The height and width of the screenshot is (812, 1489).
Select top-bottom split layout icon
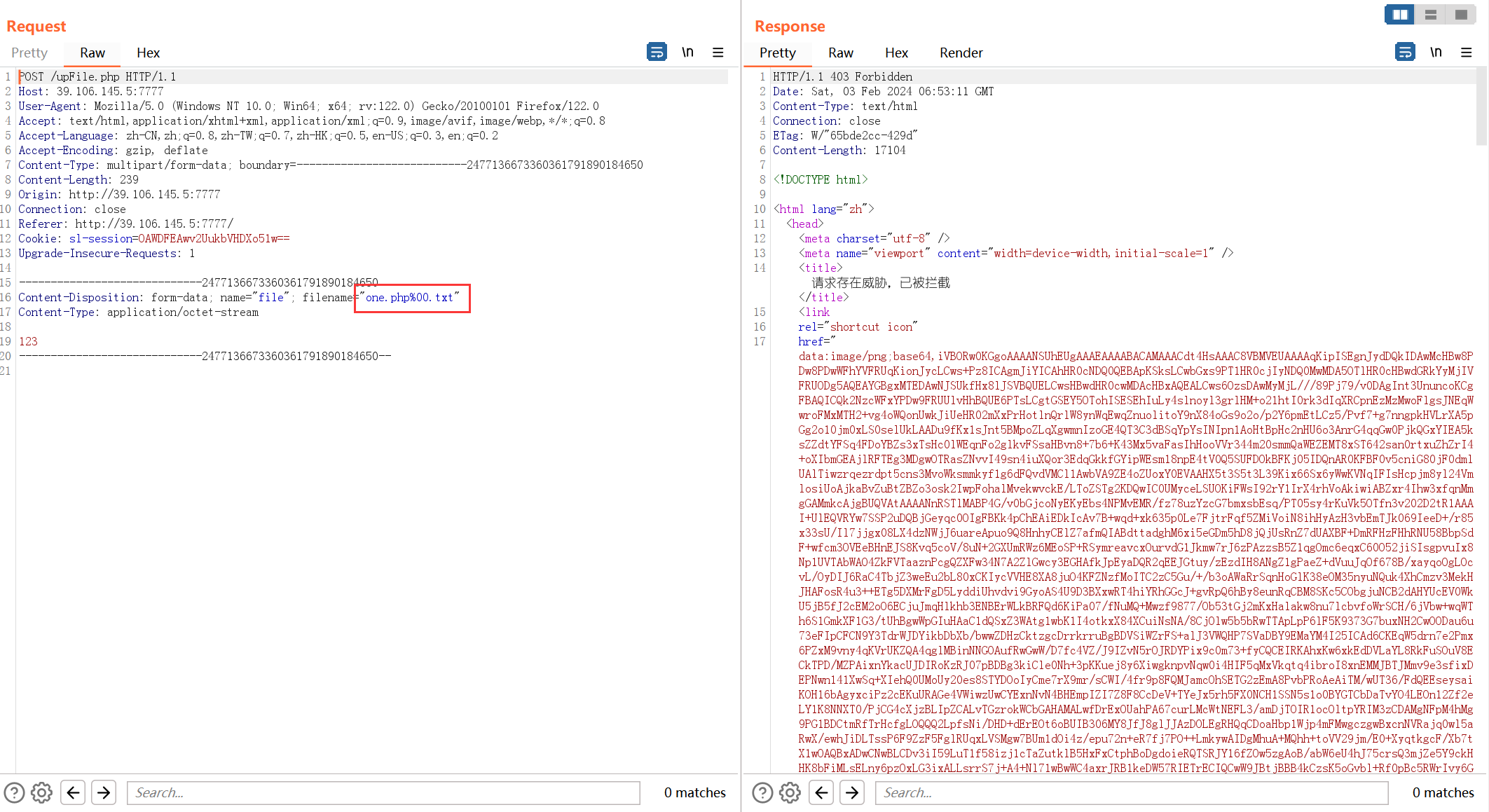tap(1430, 14)
